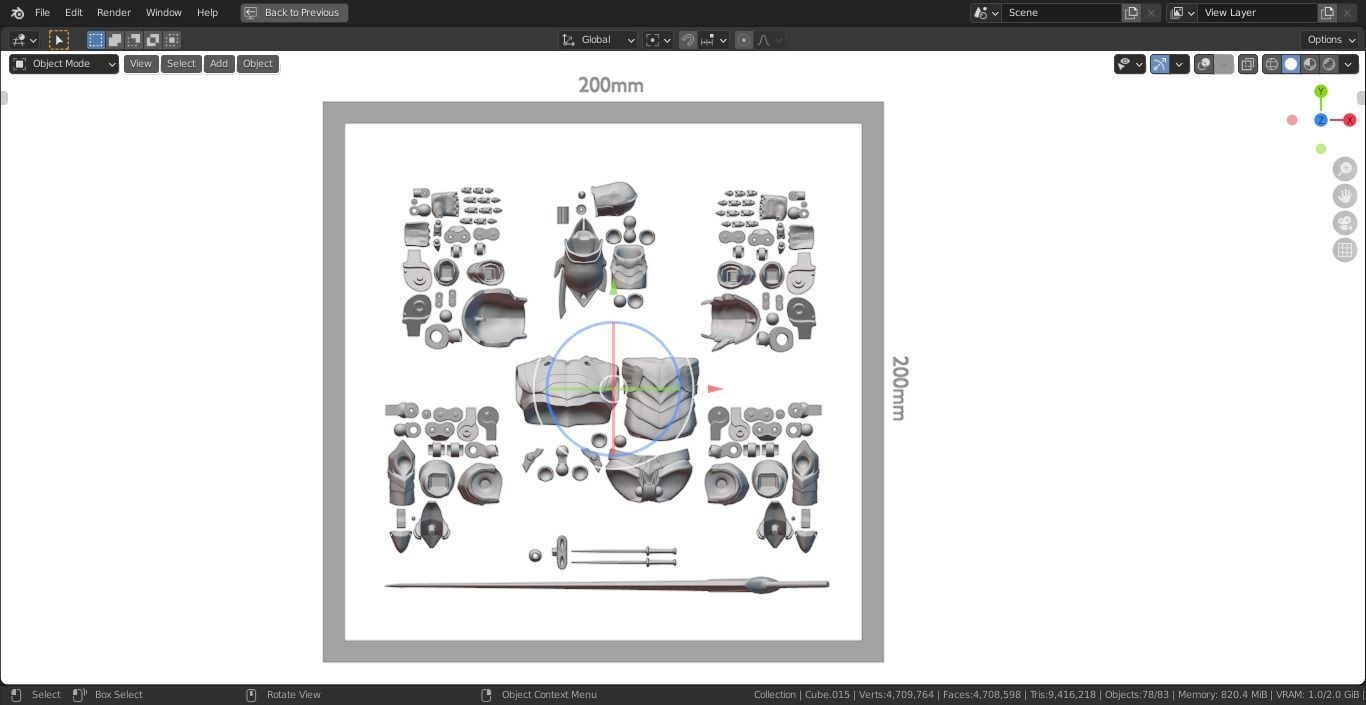Click the Pan view hand icon
This screenshot has height=705, width=1366.
tap(1345, 196)
